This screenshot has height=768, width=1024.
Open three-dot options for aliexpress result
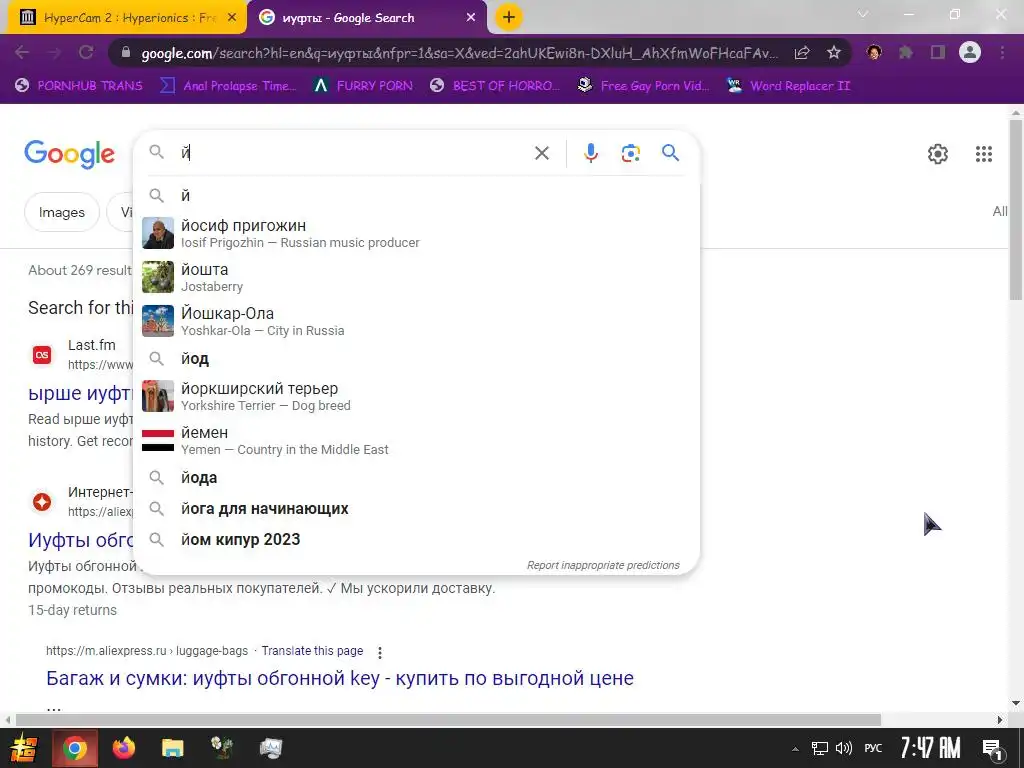(379, 652)
